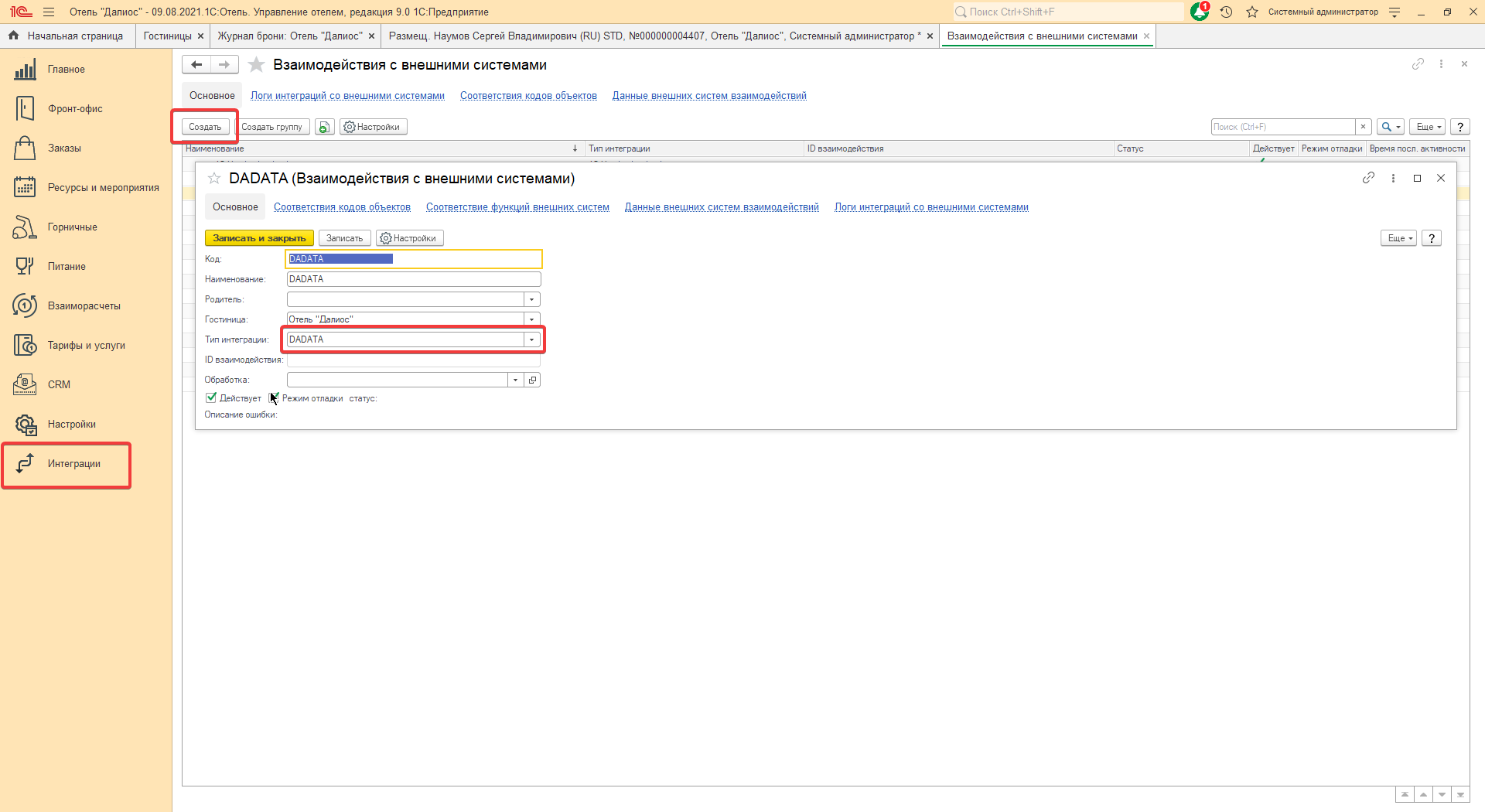Screen dimensions: 1485x812
Task: Select list page Основное tab
Action: point(212,96)
